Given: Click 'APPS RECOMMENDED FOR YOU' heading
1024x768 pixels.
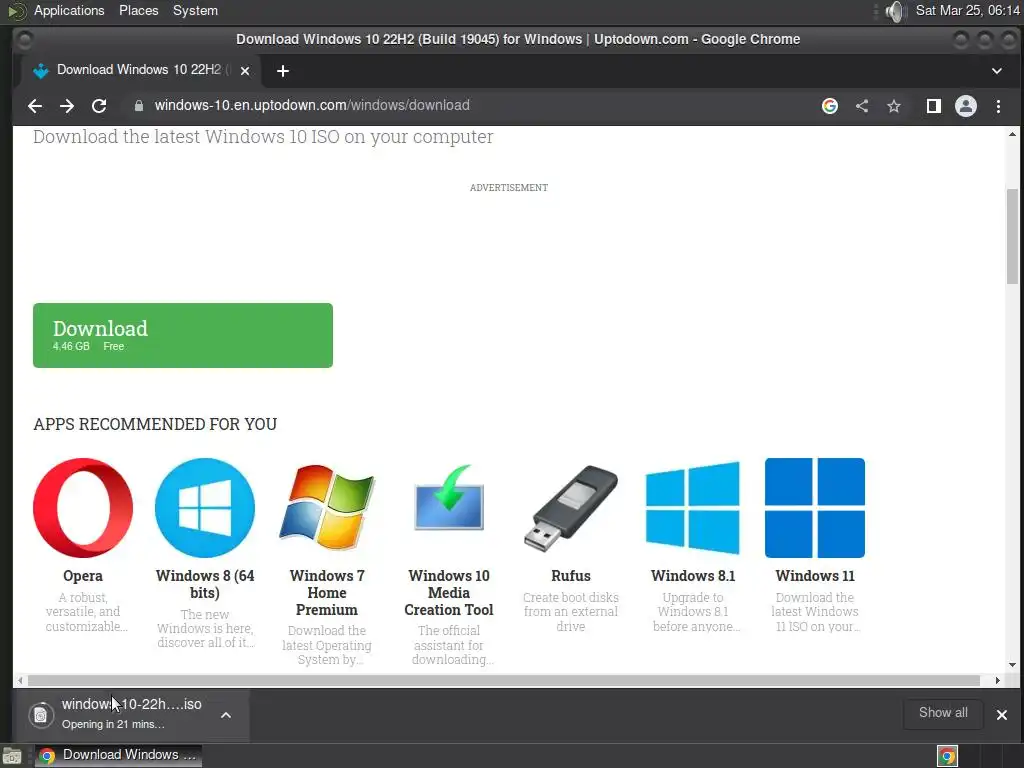Looking at the screenshot, I should coord(155,424).
